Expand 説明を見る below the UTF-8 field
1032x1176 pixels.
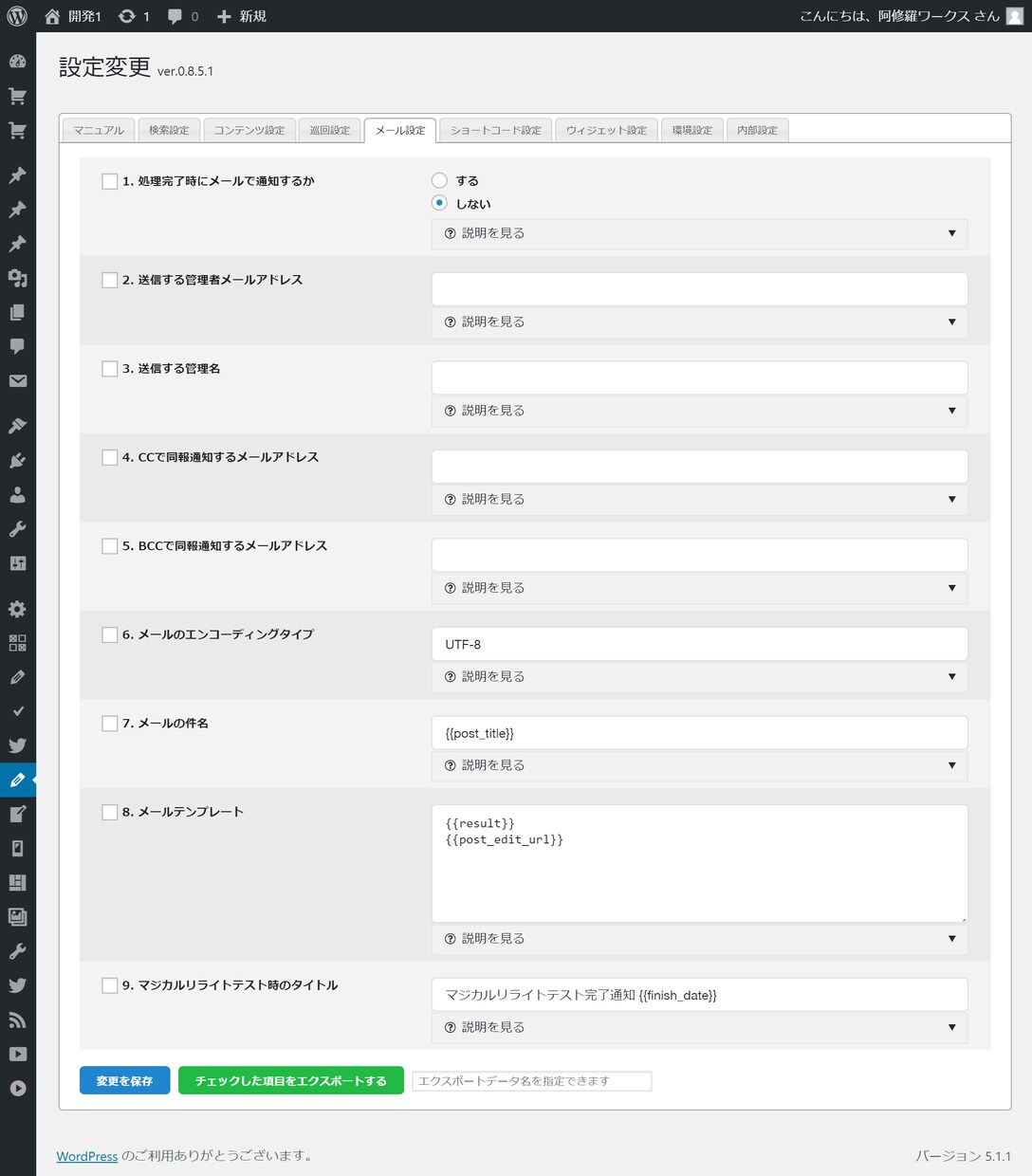click(x=699, y=676)
